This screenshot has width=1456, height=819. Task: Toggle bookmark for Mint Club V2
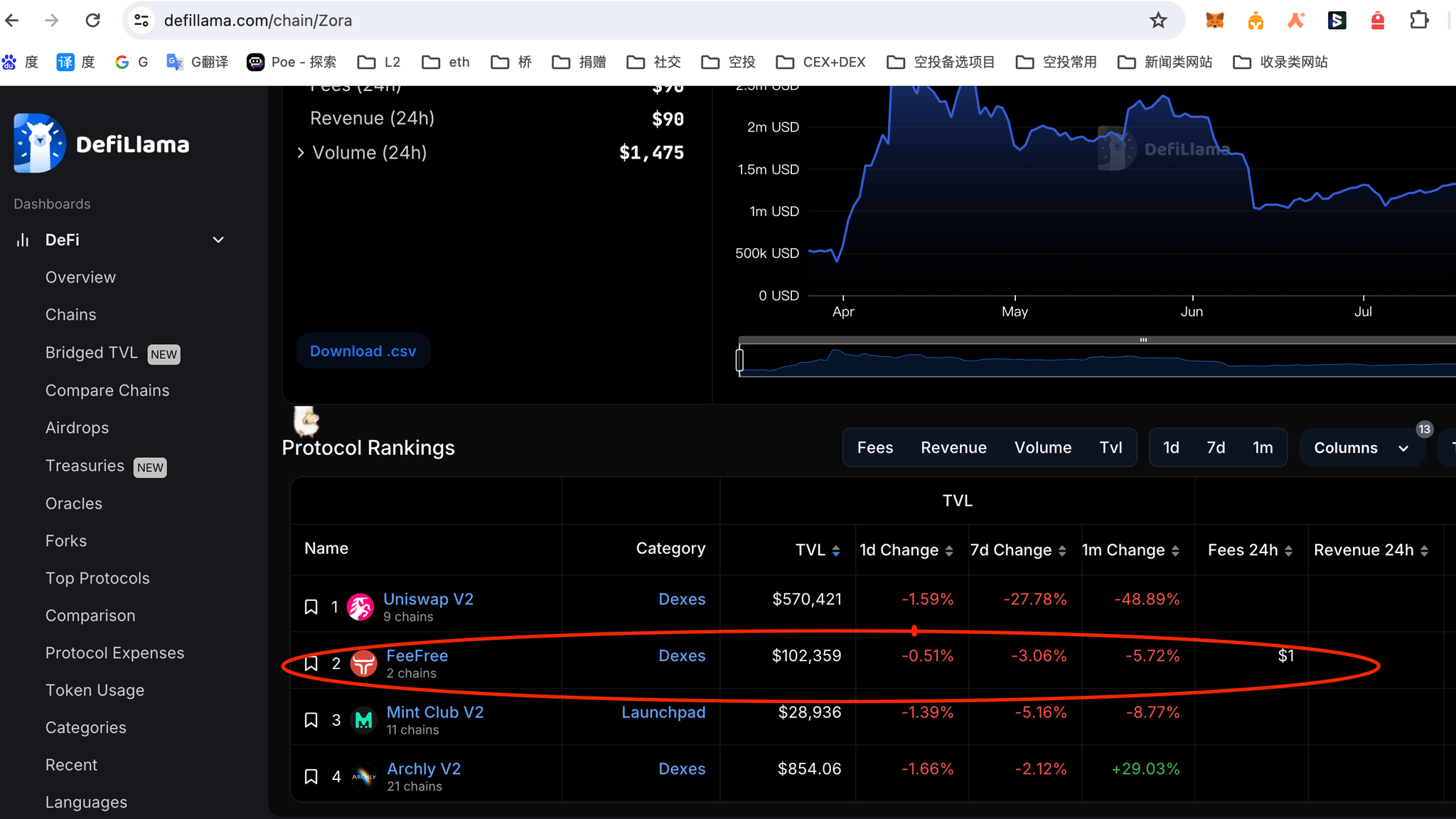311,719
